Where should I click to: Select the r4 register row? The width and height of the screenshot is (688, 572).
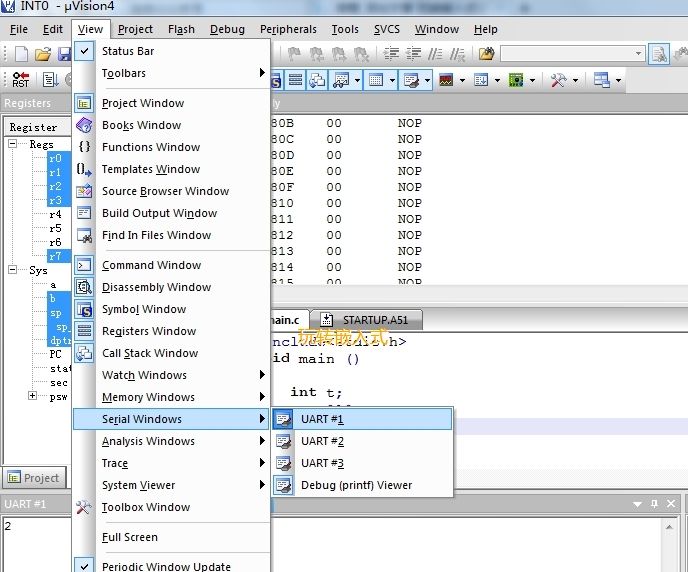click(x=55, y=214)
